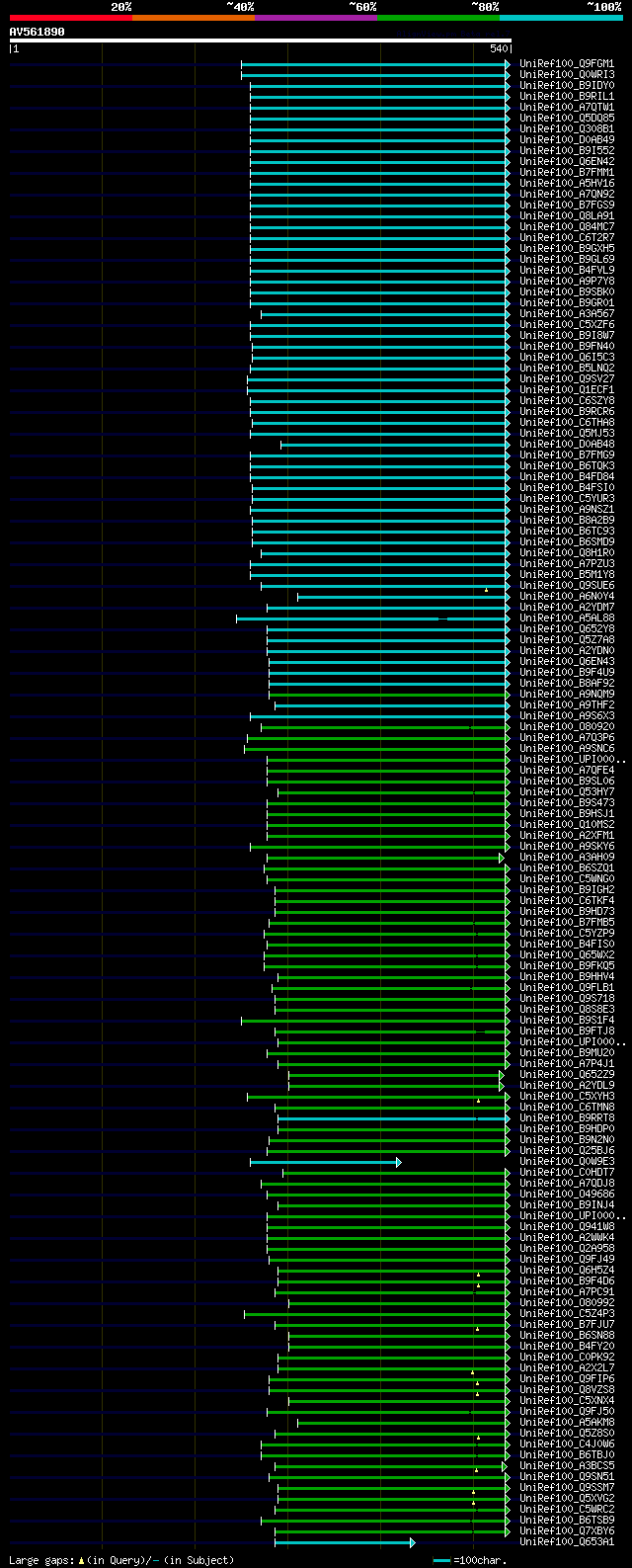
Task: Select label UniRef100_B9RRT8
Action: [567, 1118]
